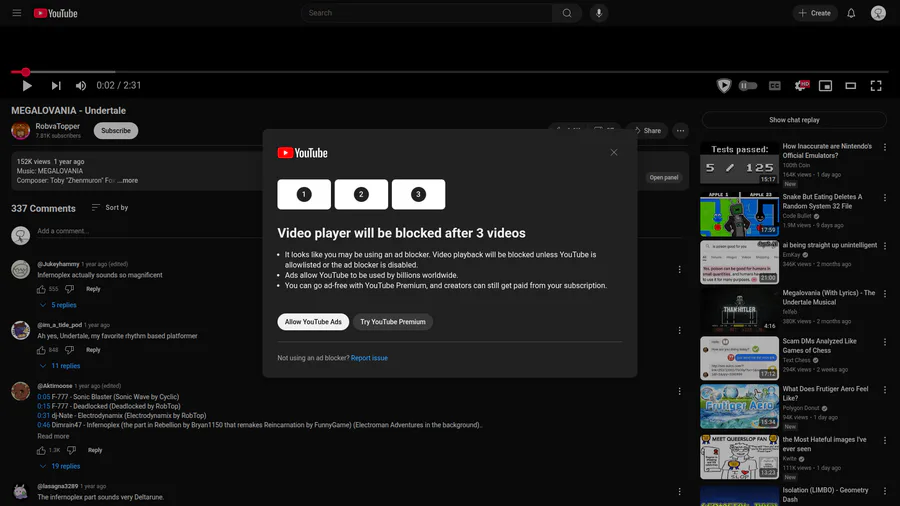900x506 pixels.
Task: Like @Aktimoose's comment
Action: (41, 450)
